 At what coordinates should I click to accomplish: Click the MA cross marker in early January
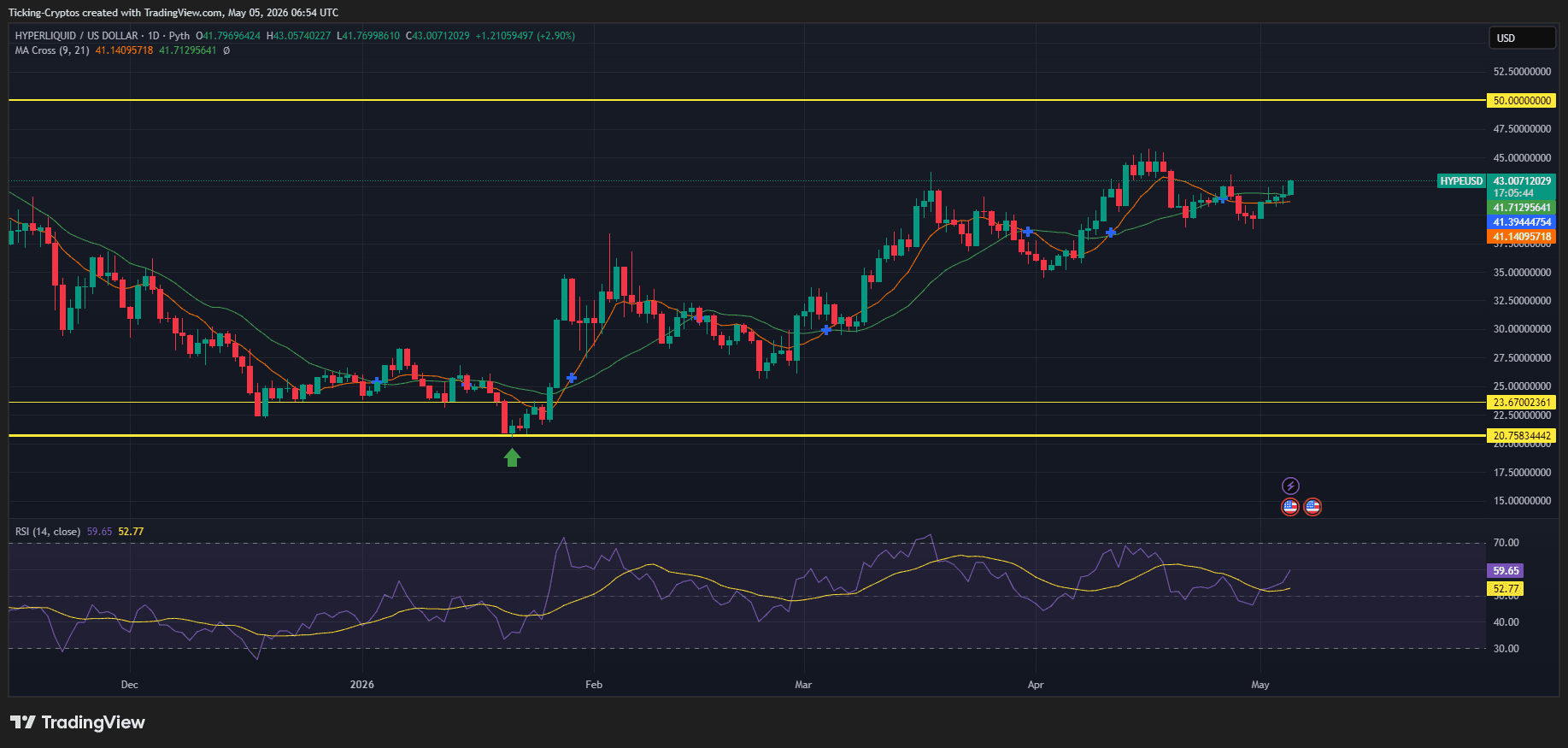[x=377, y=381]
